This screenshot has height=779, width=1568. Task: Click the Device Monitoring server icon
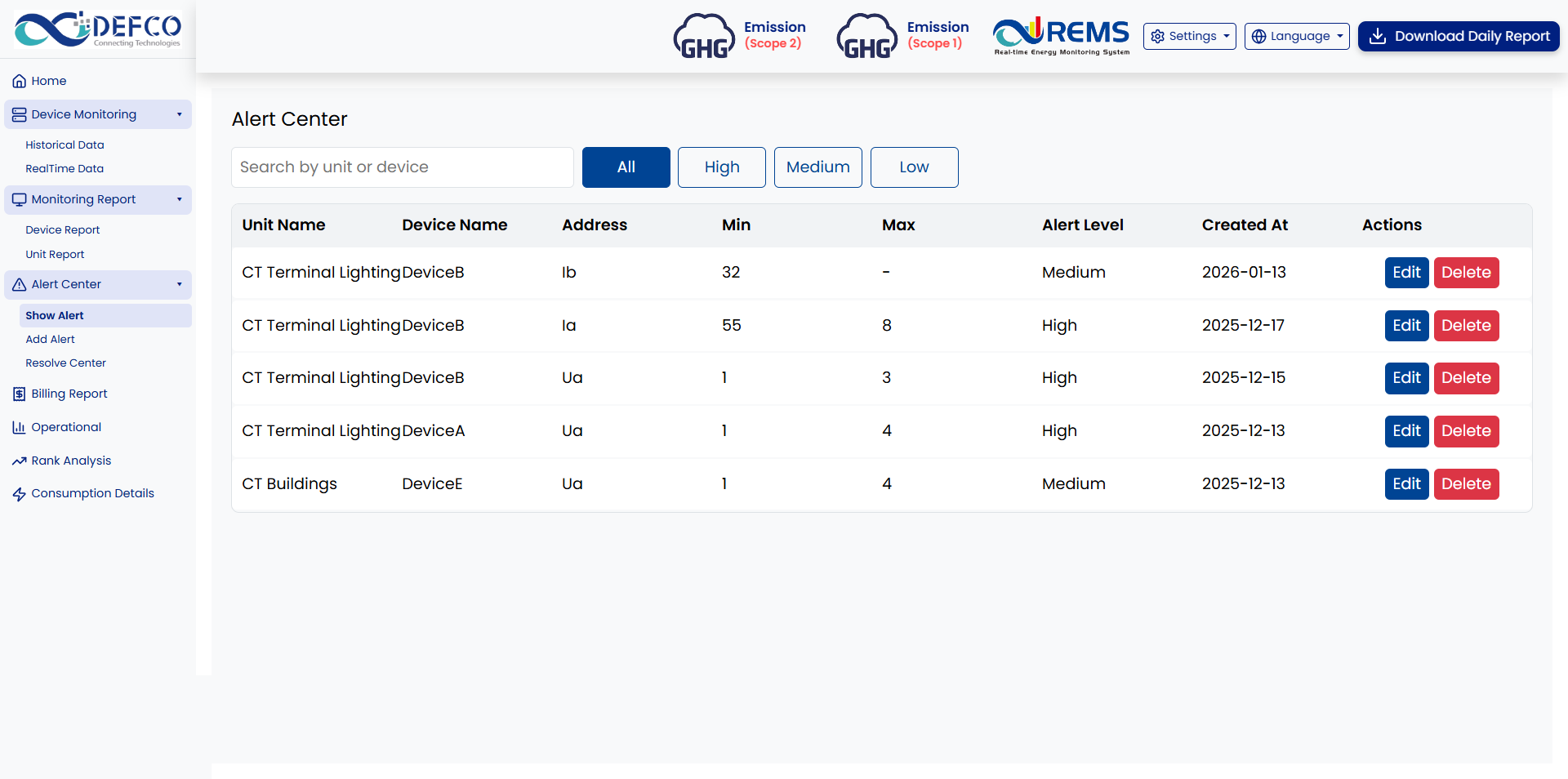[x=19, y=114]
